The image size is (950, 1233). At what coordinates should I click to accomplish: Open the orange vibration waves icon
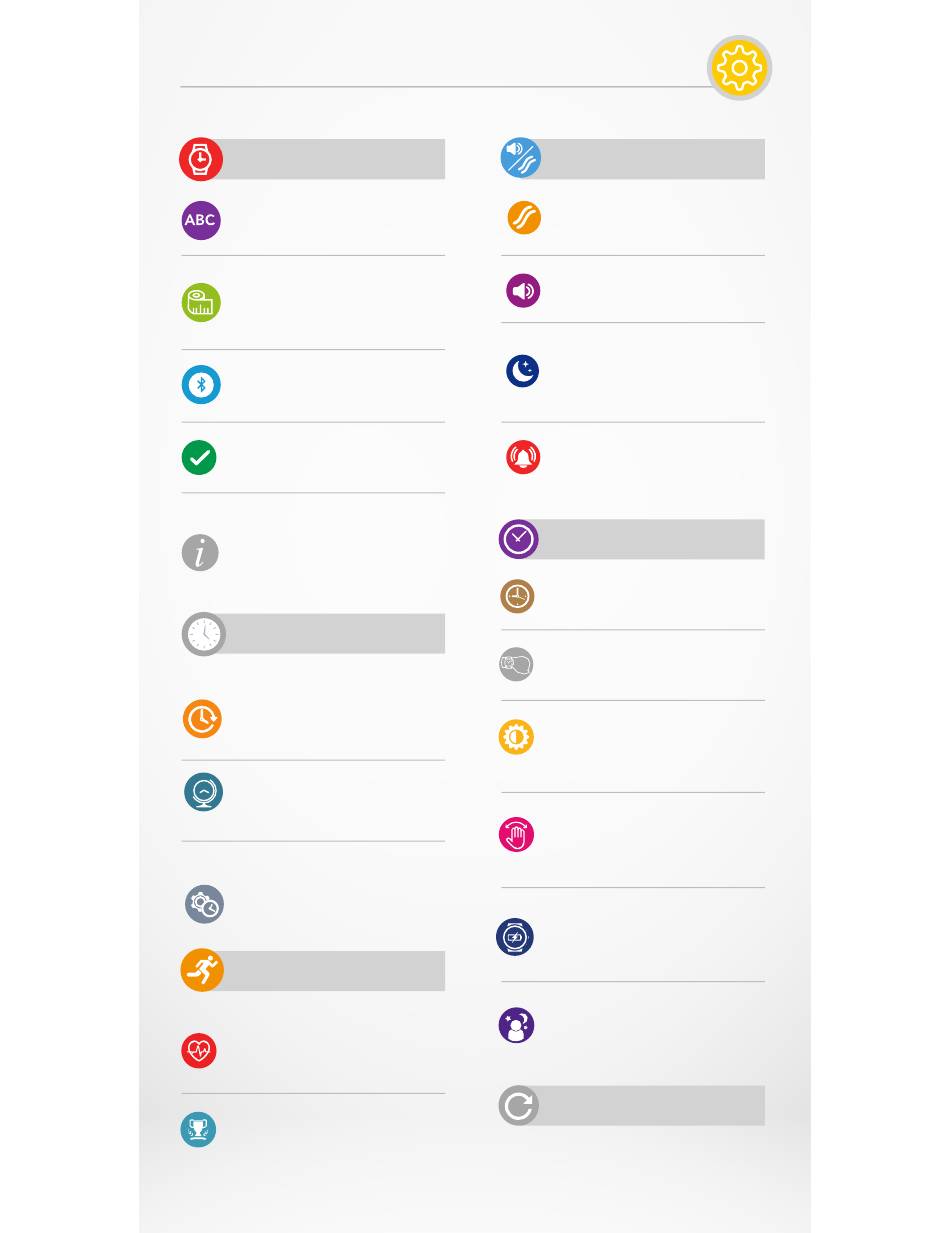(524, 218)
